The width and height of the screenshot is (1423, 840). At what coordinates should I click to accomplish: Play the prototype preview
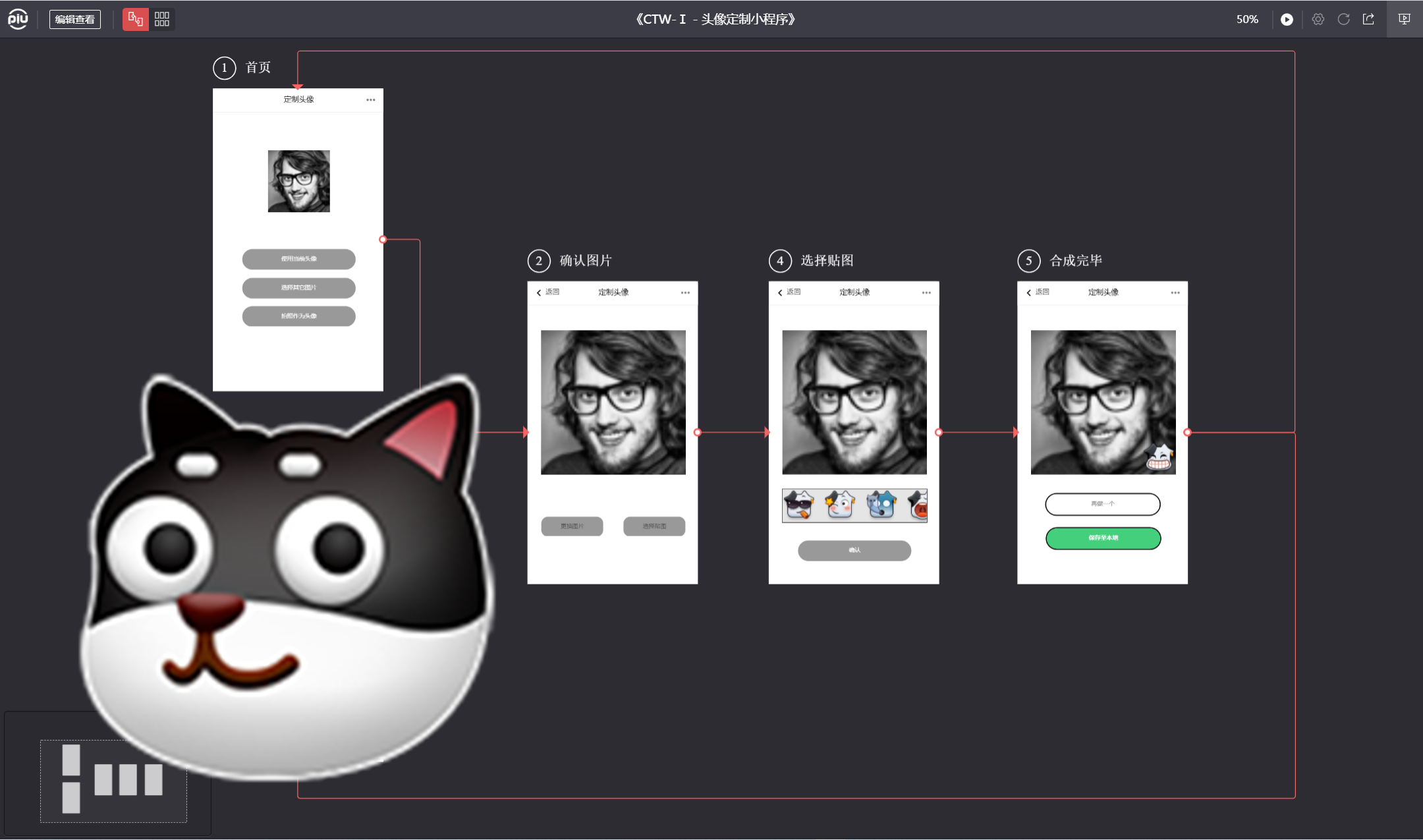pyautogui.click(x=1286, y=19)
